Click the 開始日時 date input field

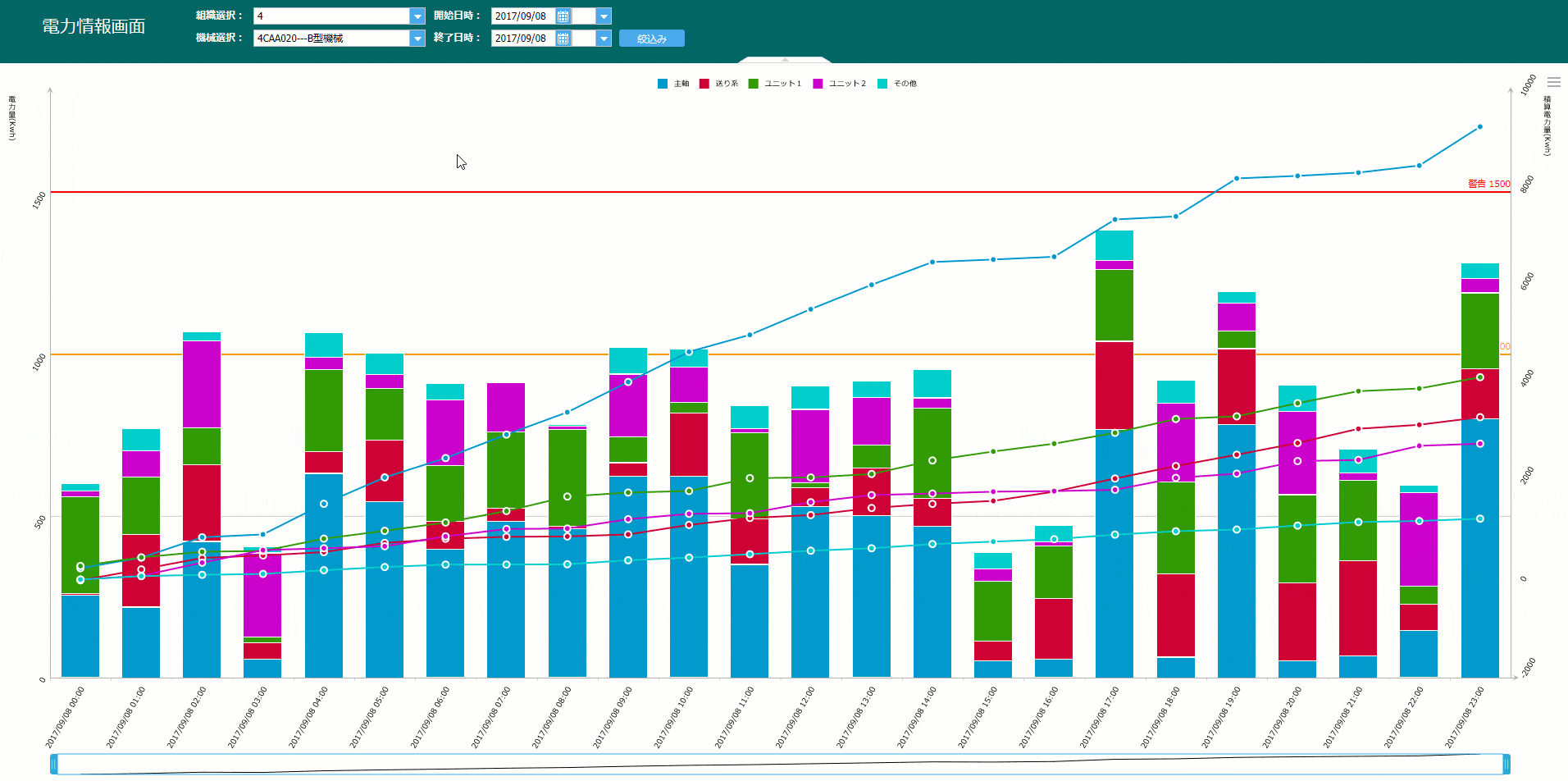[523, 16]
